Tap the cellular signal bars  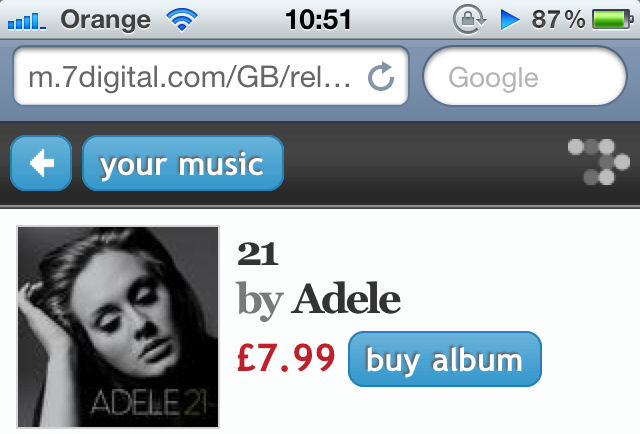click(x=27, y=21)
